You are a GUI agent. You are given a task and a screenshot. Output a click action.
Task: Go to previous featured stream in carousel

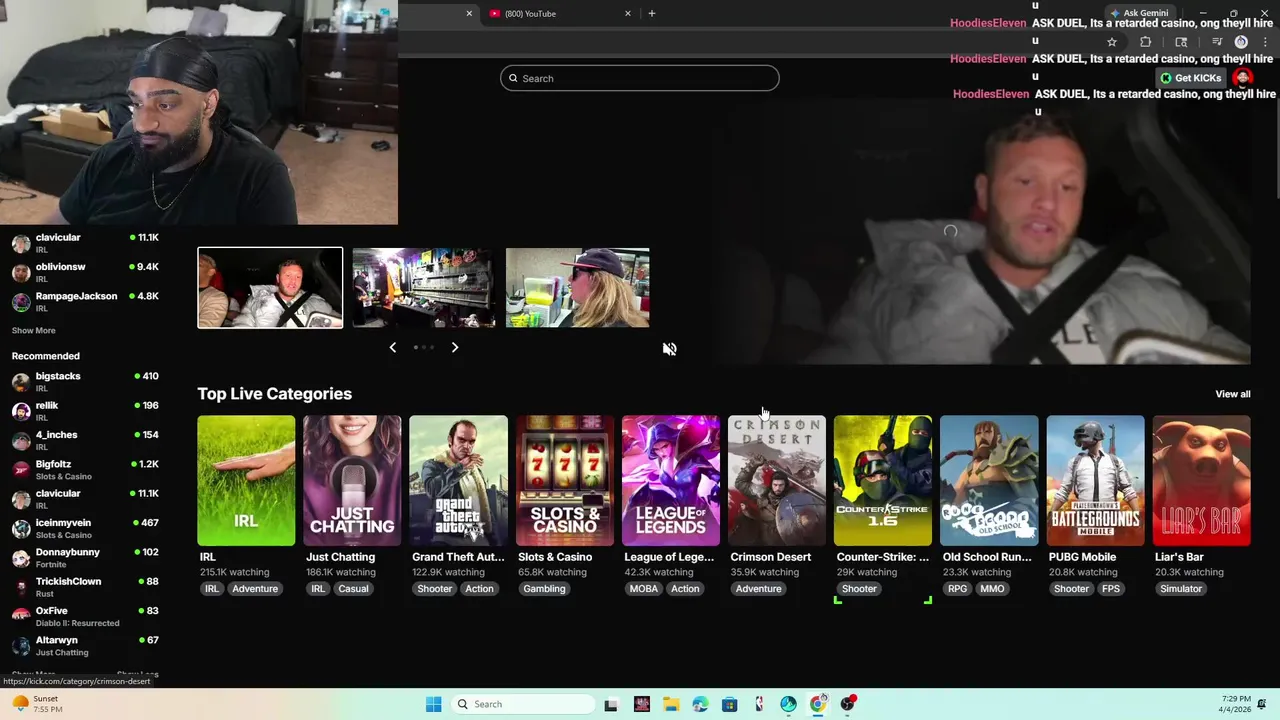392,347
